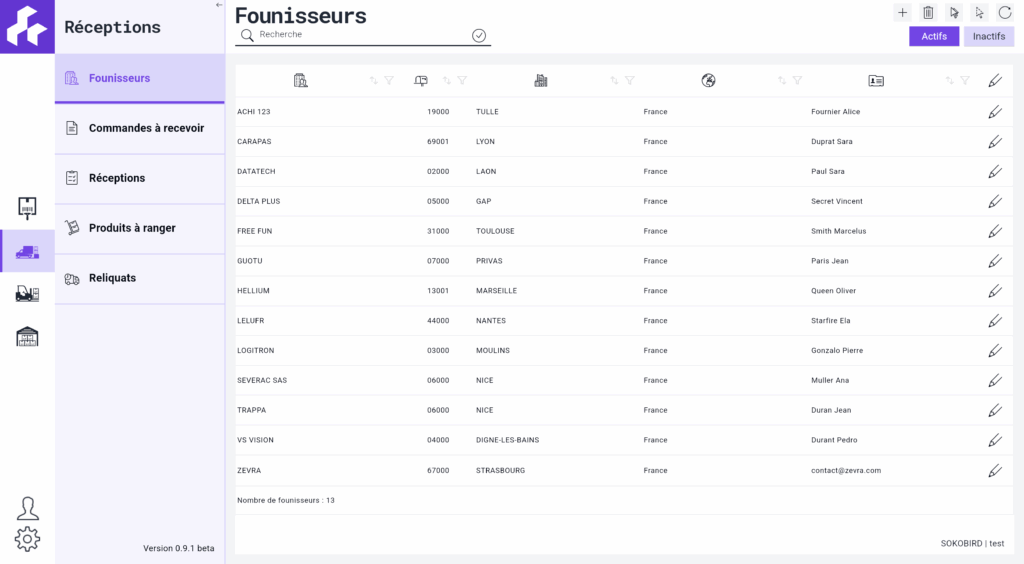The height and width of the screenshot is (564, 1024).
Task: Click the edit pencil for DATATECH row
Action: click(995, 172)
